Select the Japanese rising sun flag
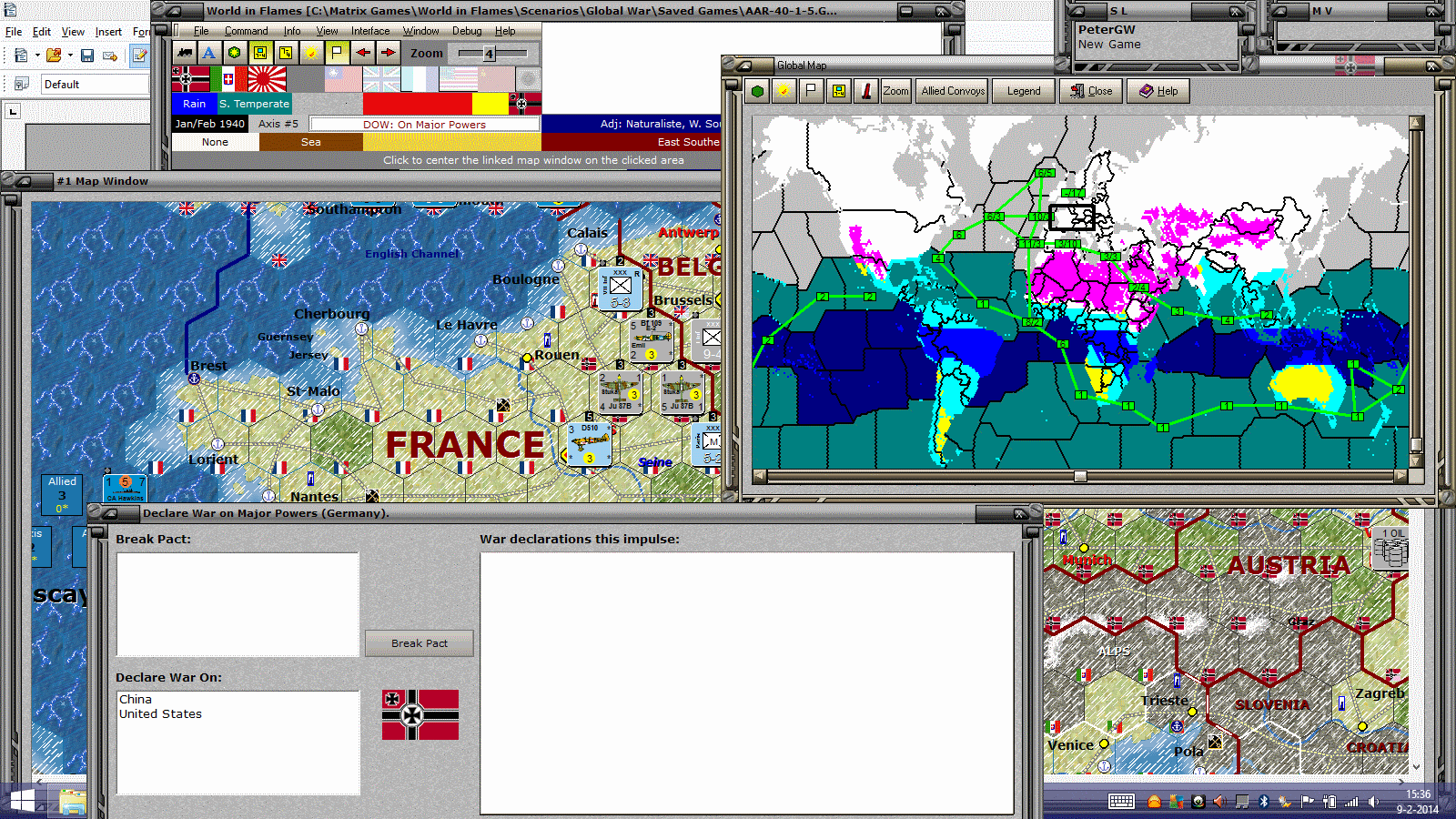 [x=267, y=79]
